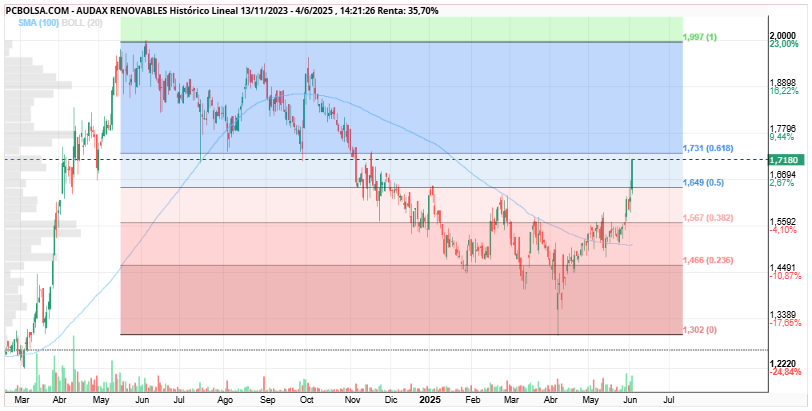Click the -10,87% axis percentage
The height and width of the screenshot is (411, 812).
coord(786,276)
